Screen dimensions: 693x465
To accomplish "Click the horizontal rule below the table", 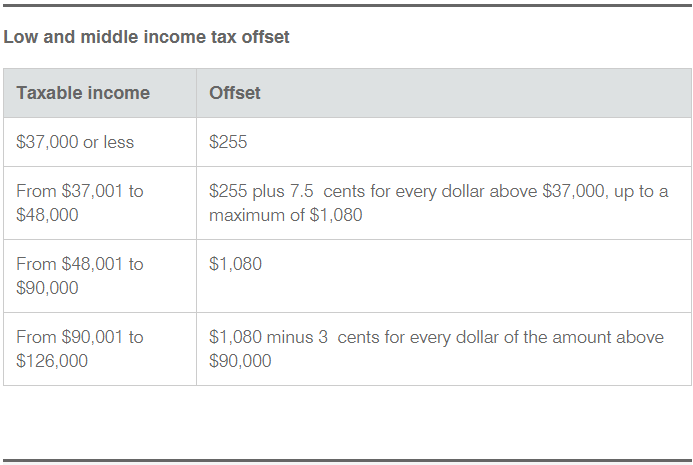I will [x=346, y=461].
